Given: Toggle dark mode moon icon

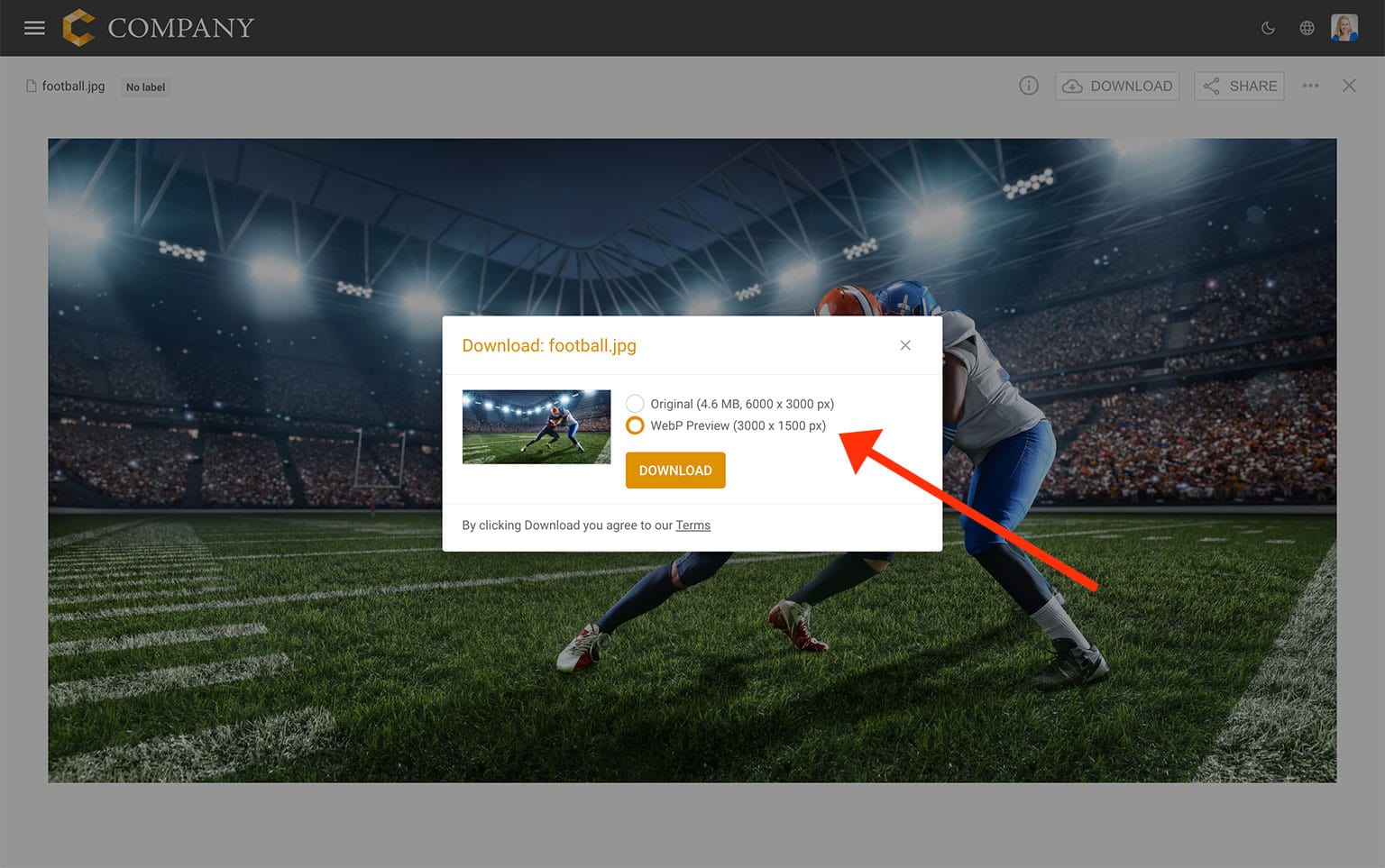Looking at the screenshot, I should (1268, 28).
